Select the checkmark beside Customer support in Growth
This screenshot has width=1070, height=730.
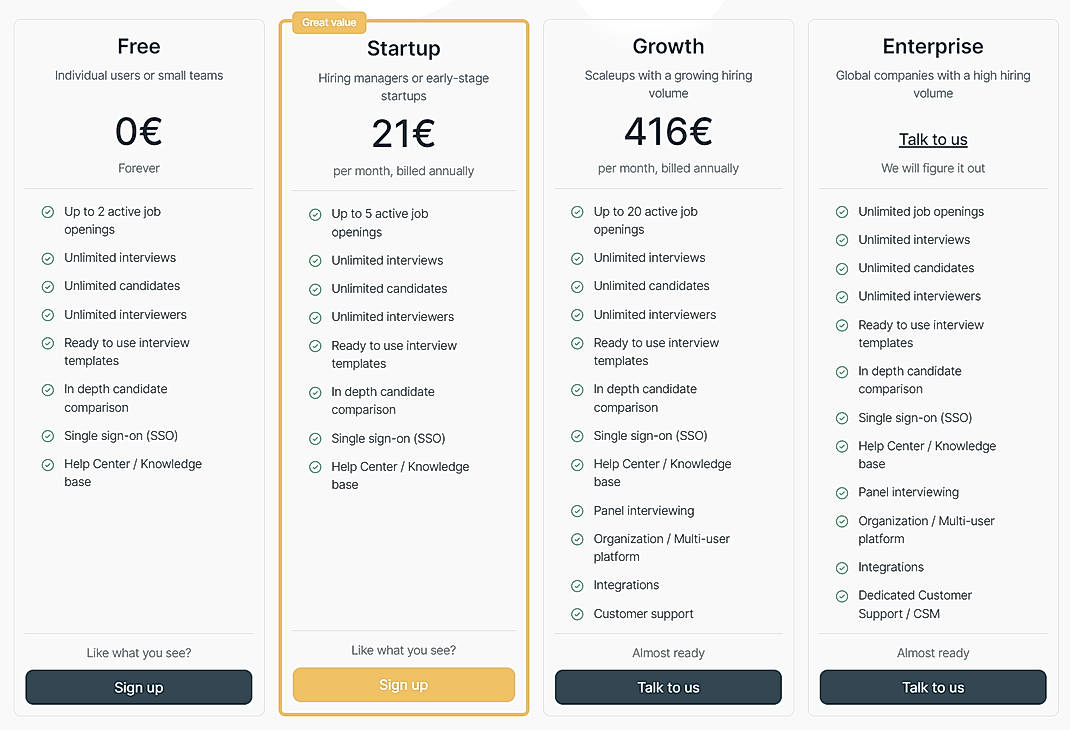577,614
